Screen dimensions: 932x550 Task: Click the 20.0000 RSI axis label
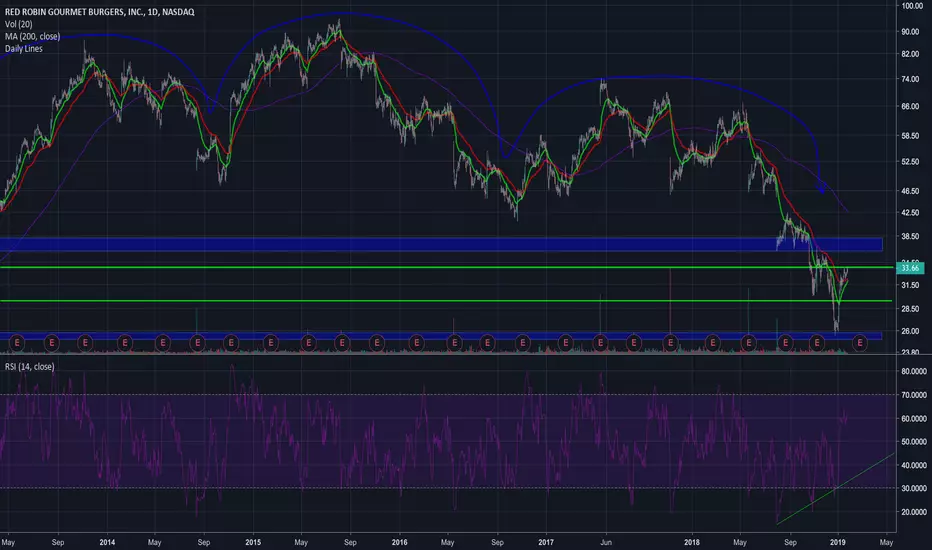pyautogui.click(x=914, y=512)
